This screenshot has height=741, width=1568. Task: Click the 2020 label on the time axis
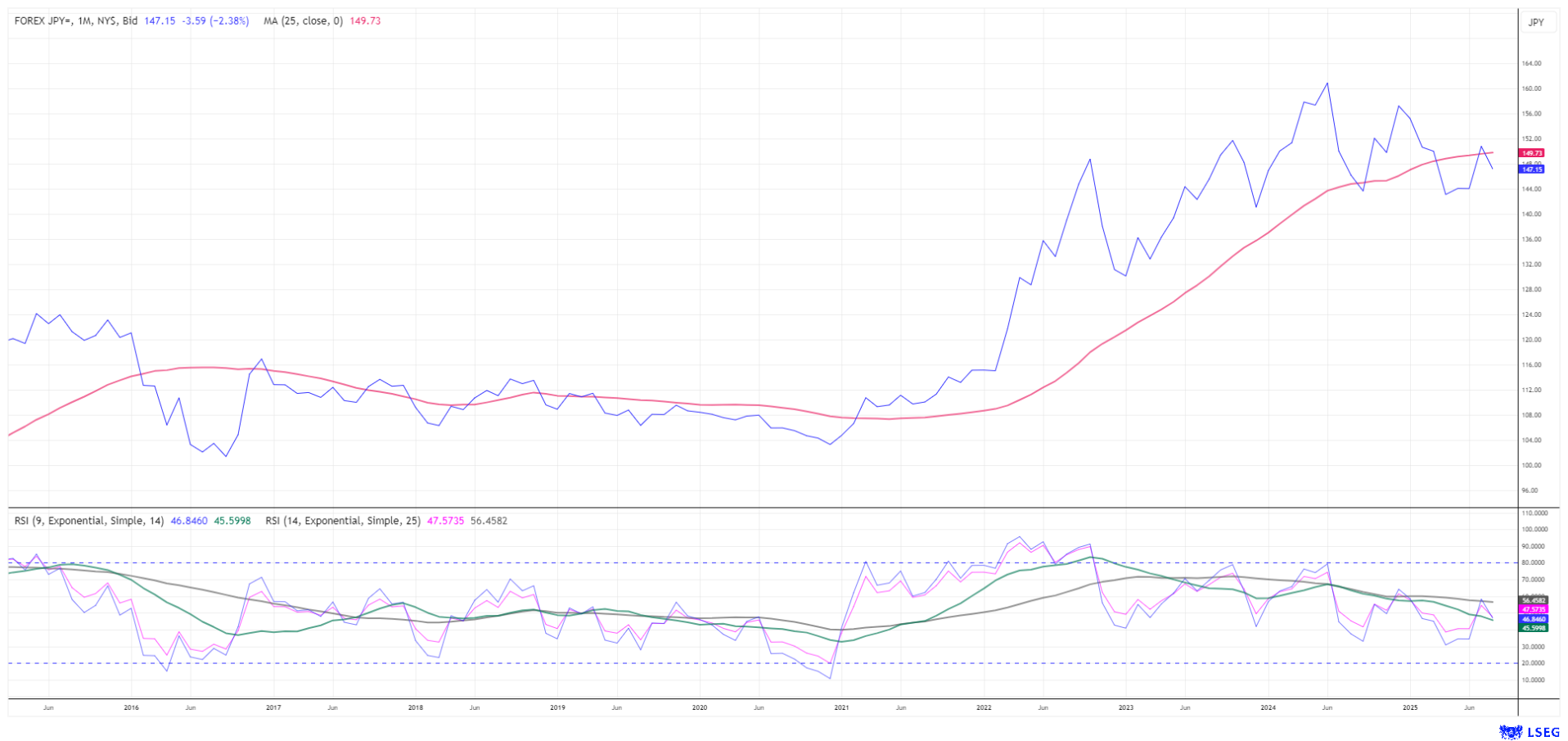(699, 707)
